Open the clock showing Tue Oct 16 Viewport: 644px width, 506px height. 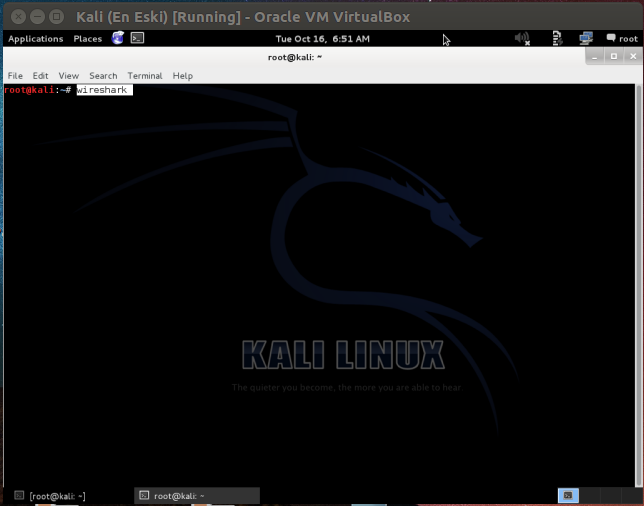(x=322, y=39)
